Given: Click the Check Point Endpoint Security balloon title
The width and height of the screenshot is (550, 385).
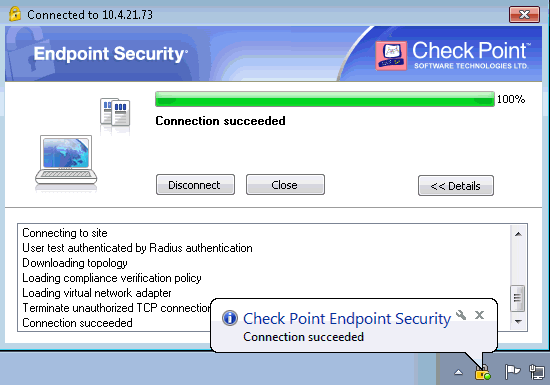Looking at the screenshot, I should [x=347, y=318].
